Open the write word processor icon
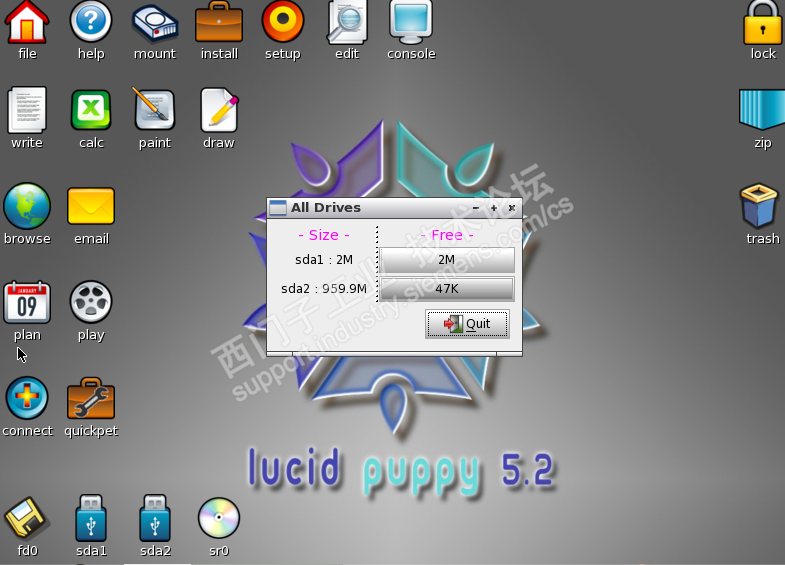This screenshot has height=565, width=785. 27,110
